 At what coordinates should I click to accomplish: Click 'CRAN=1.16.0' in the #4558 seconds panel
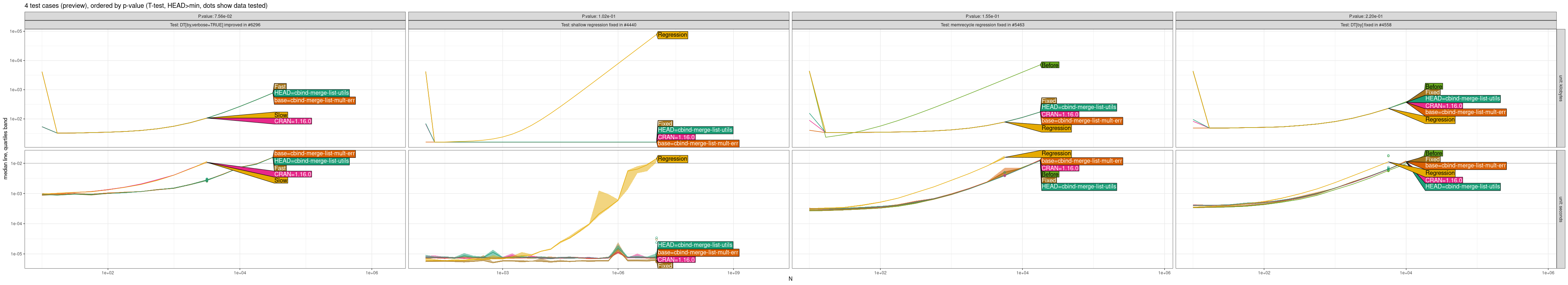[x=1443, y=180]
